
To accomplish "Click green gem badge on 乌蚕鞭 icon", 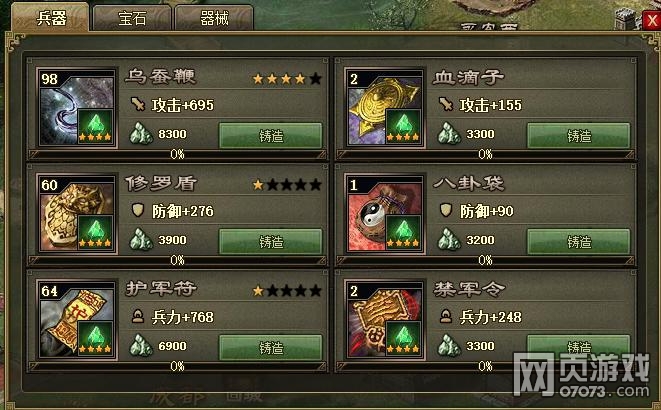I will click(x=95, y=126).
